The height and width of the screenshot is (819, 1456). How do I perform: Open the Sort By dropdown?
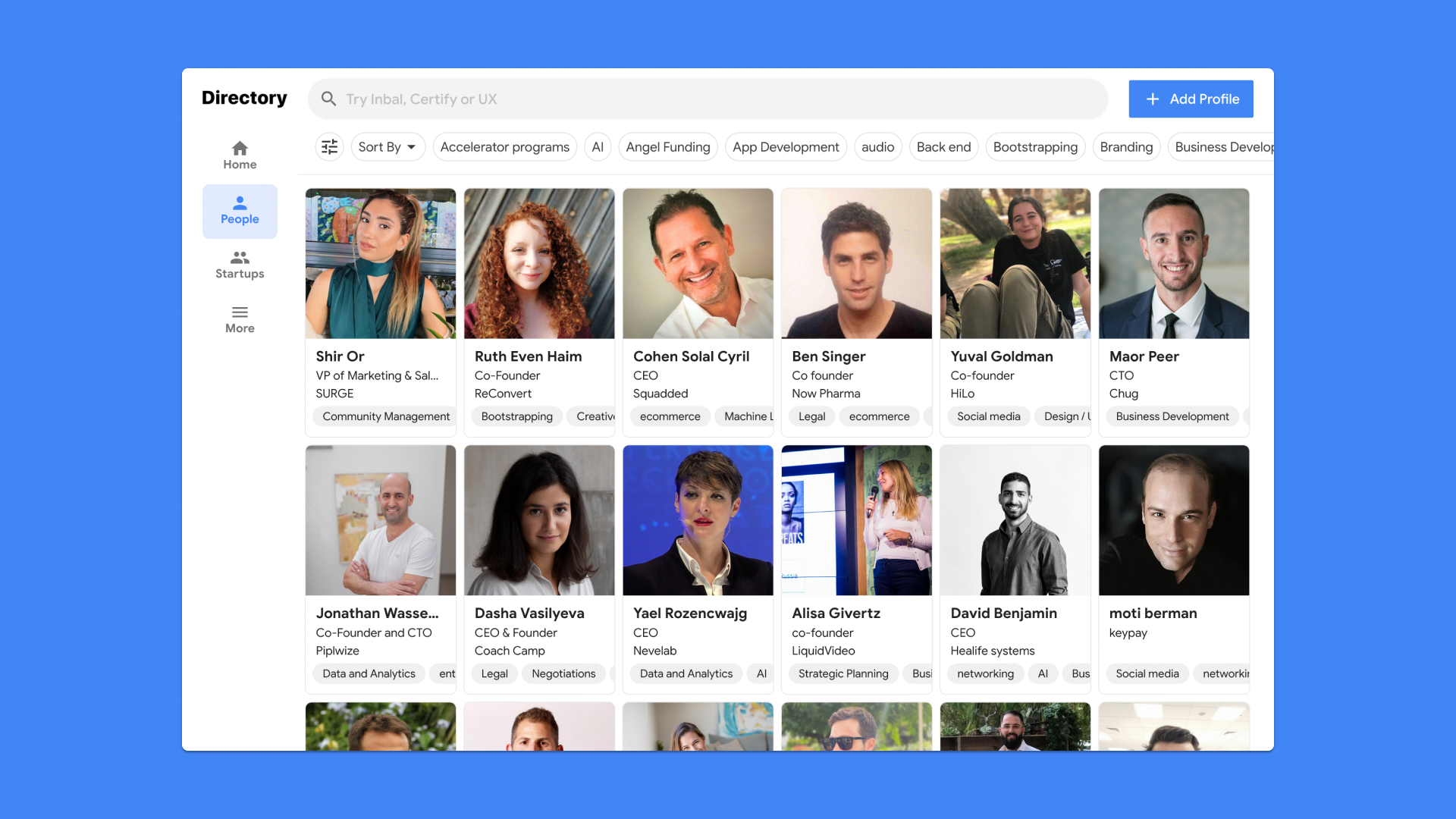coord(388,147)
